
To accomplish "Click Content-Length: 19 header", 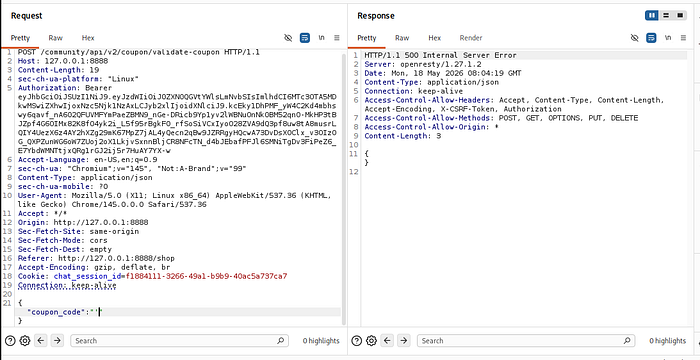I will pos(58,70).
